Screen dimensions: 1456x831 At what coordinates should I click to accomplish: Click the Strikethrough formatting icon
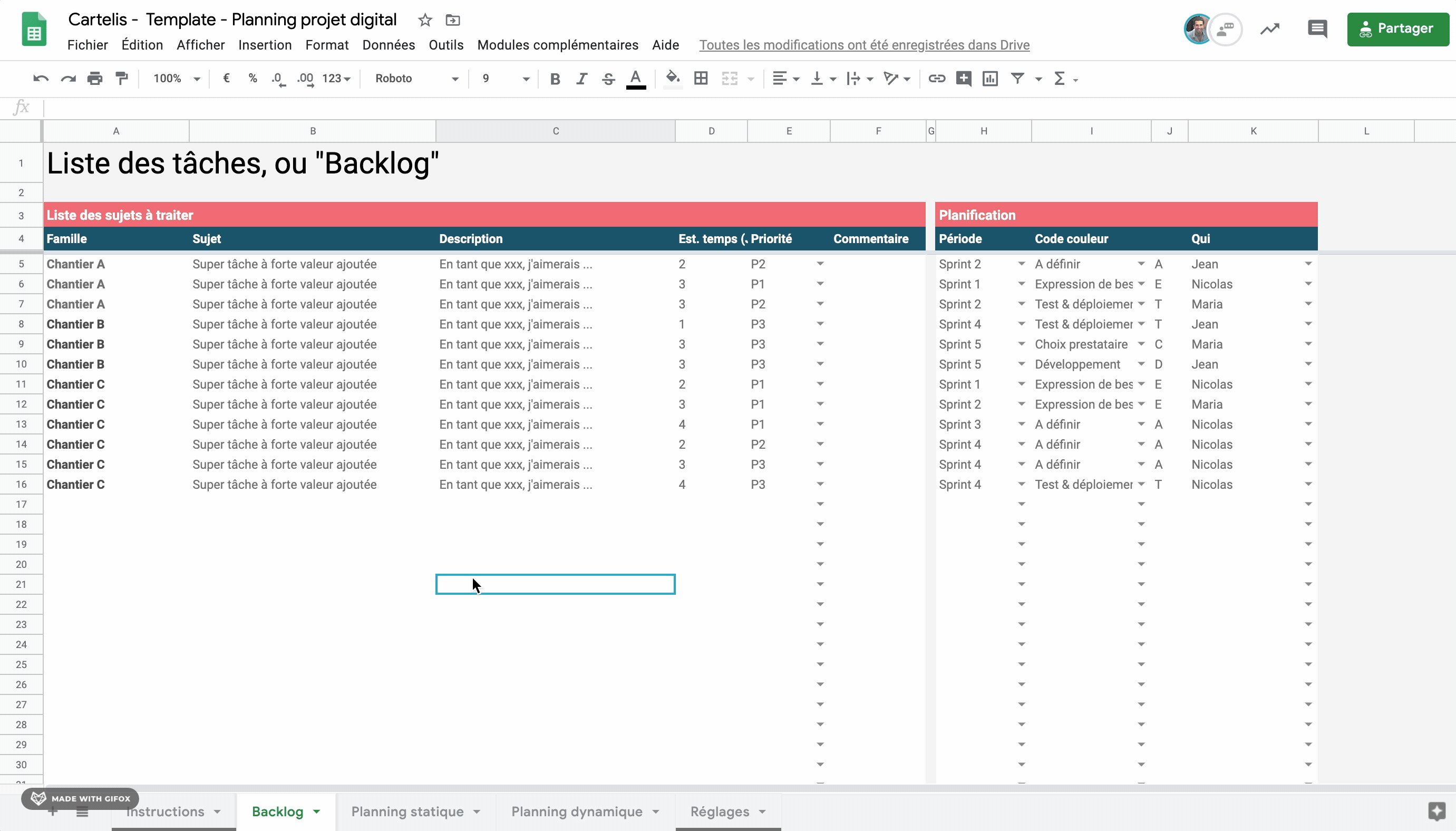click(x=608, y=78)
